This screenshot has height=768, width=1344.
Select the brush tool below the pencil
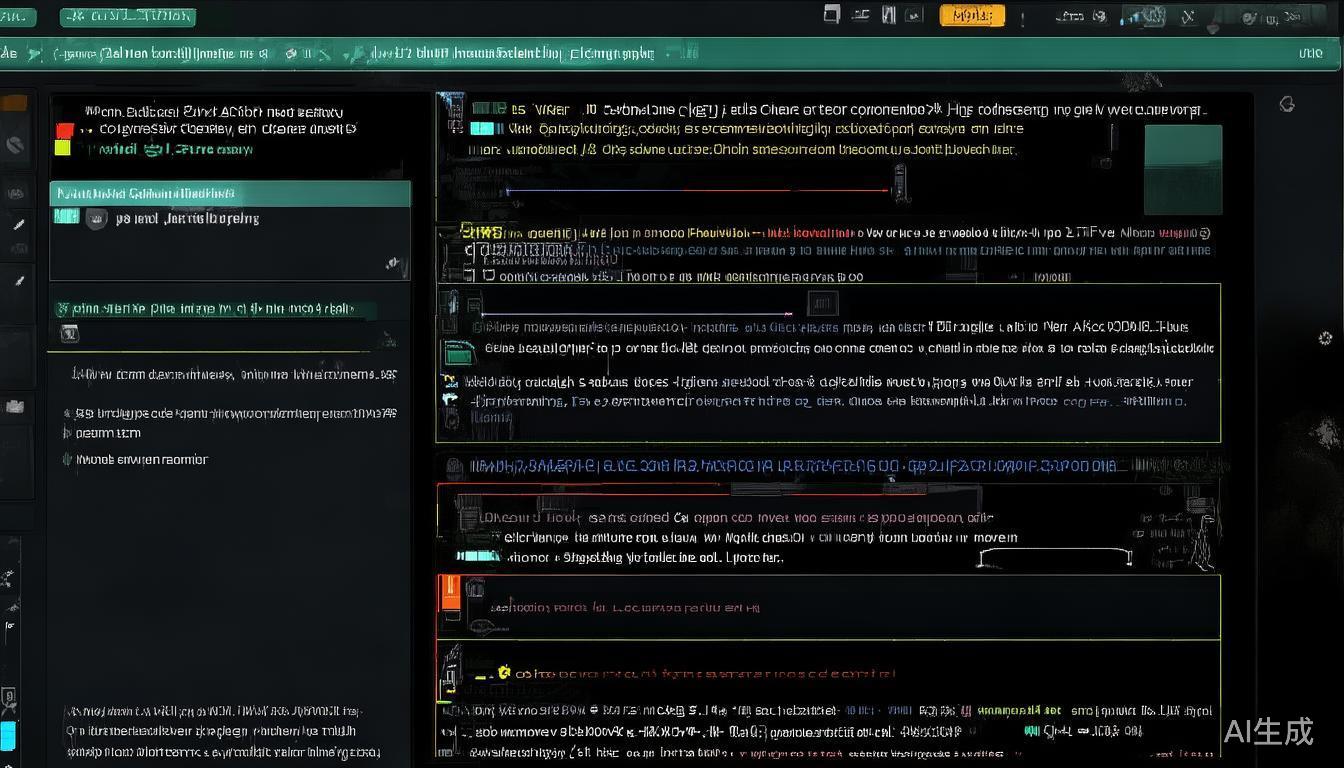18,282
